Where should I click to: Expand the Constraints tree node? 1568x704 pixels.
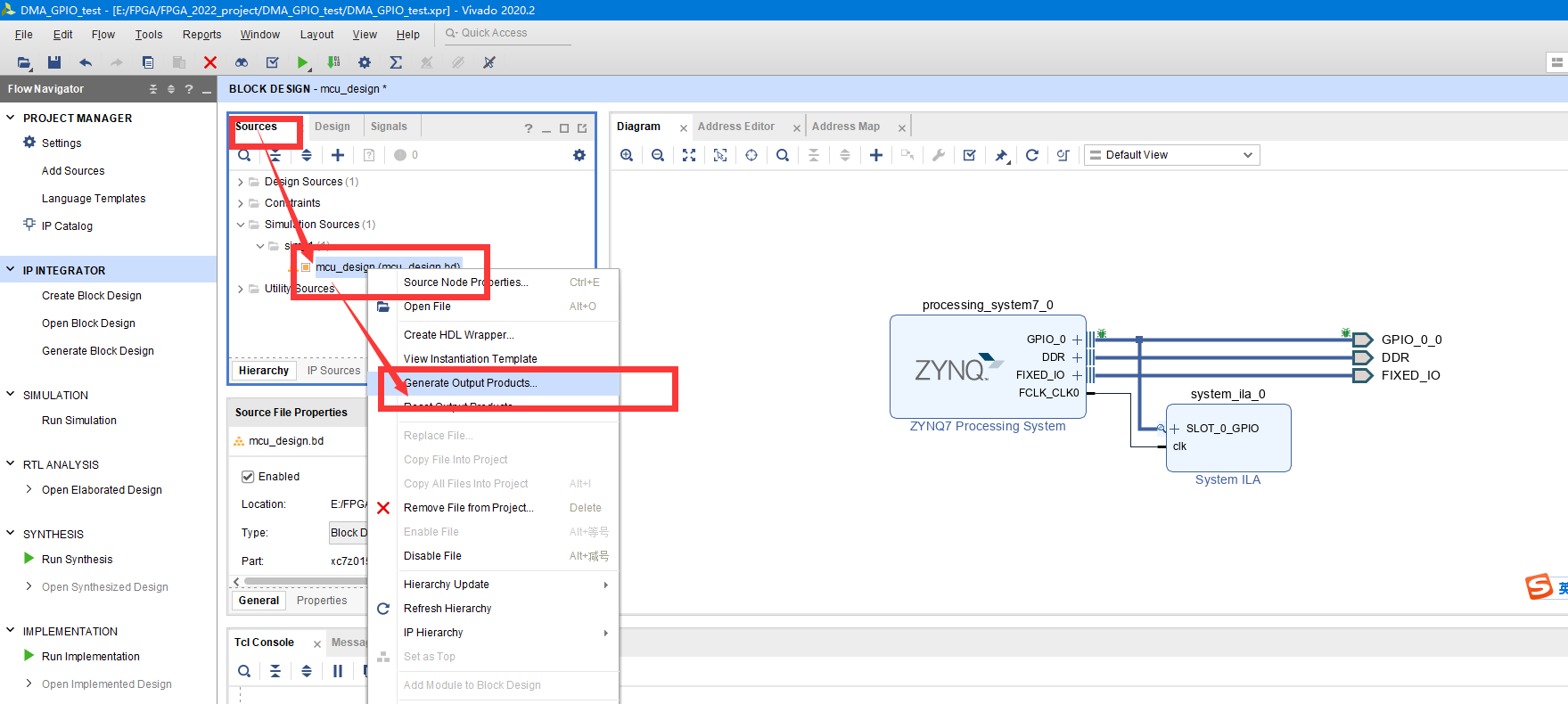click(241, 203)
